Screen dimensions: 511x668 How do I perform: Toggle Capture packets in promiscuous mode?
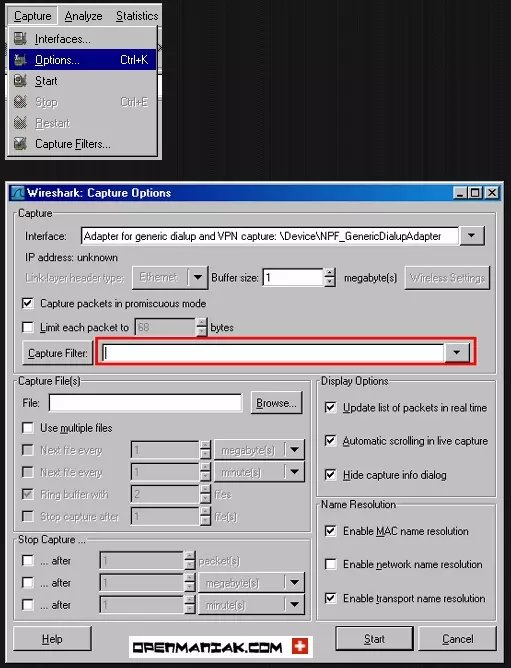click(x=28, y=303)
